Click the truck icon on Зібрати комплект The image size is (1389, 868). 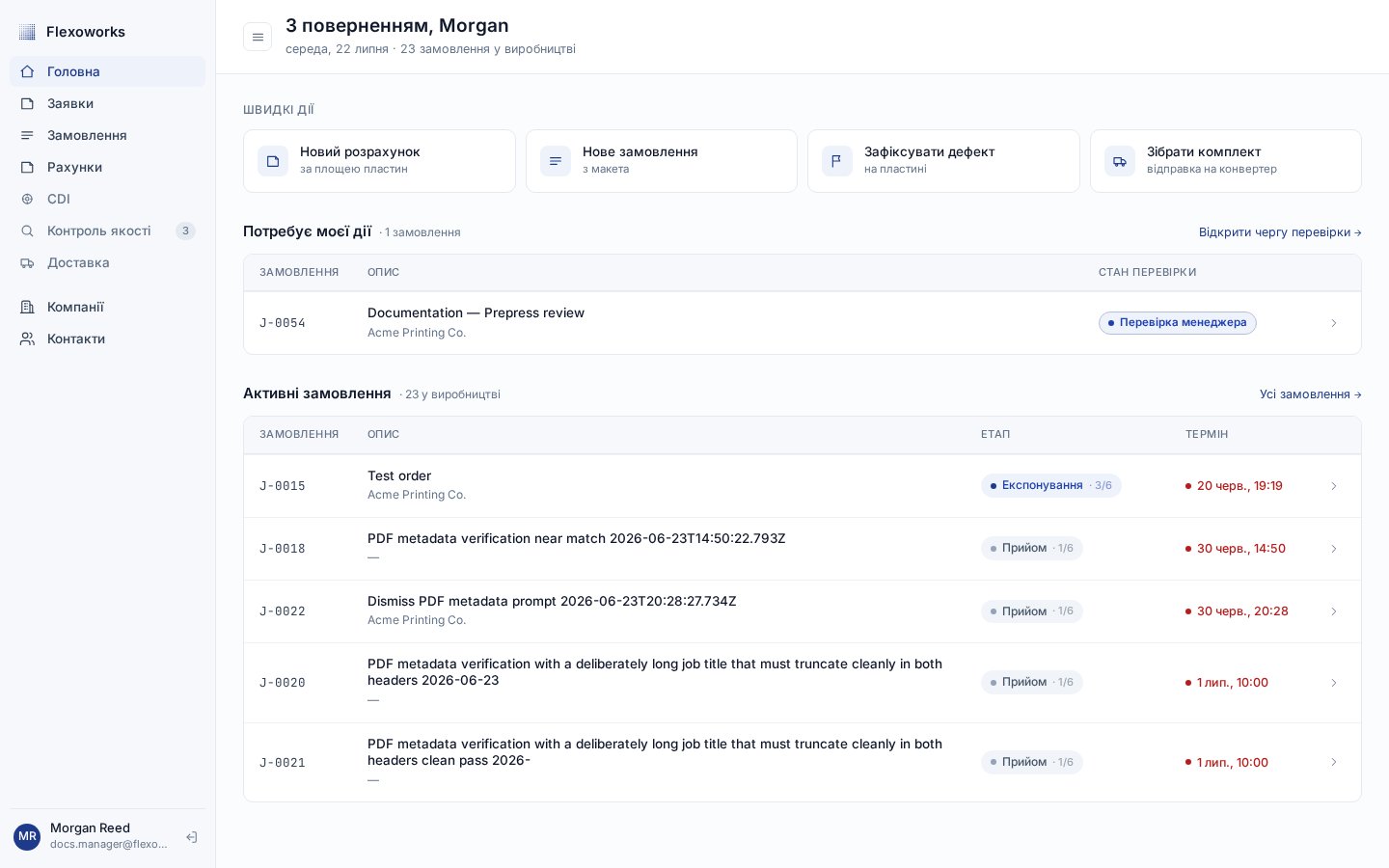coord(1120,161)
